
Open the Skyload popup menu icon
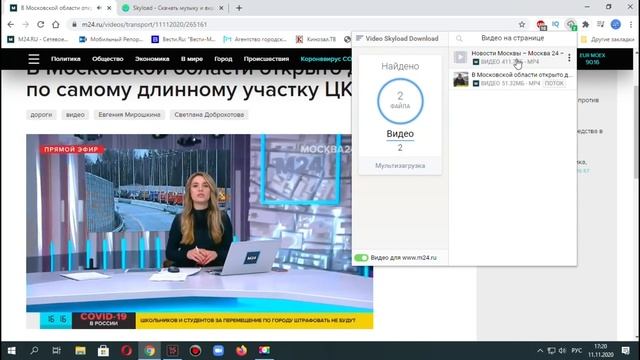pyautogui.click(x=359, y=38)
